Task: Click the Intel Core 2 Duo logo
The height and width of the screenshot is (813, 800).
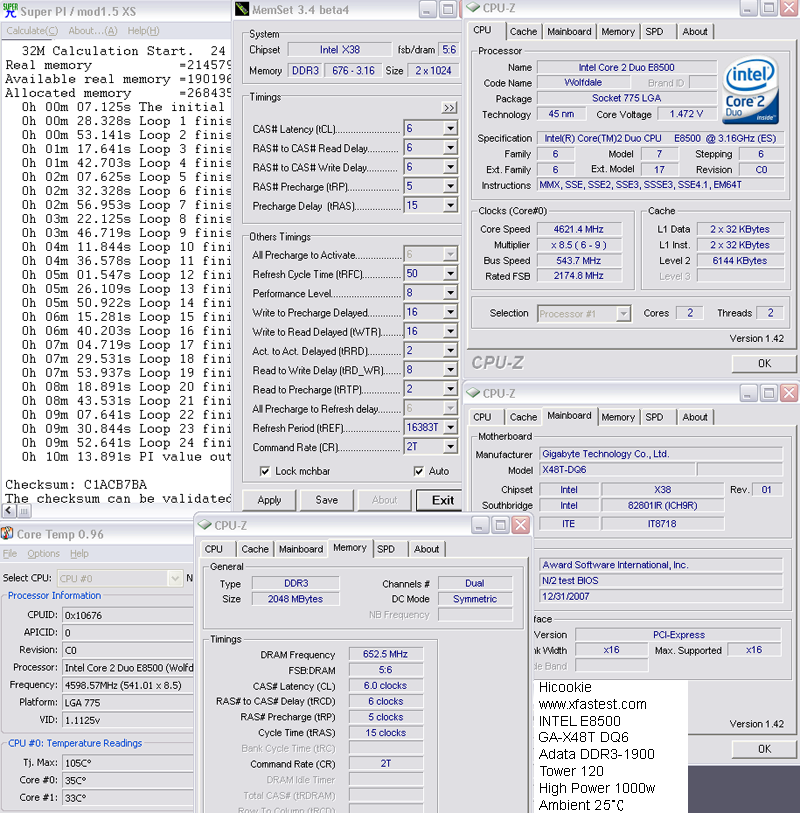Action: coord(750,90)
